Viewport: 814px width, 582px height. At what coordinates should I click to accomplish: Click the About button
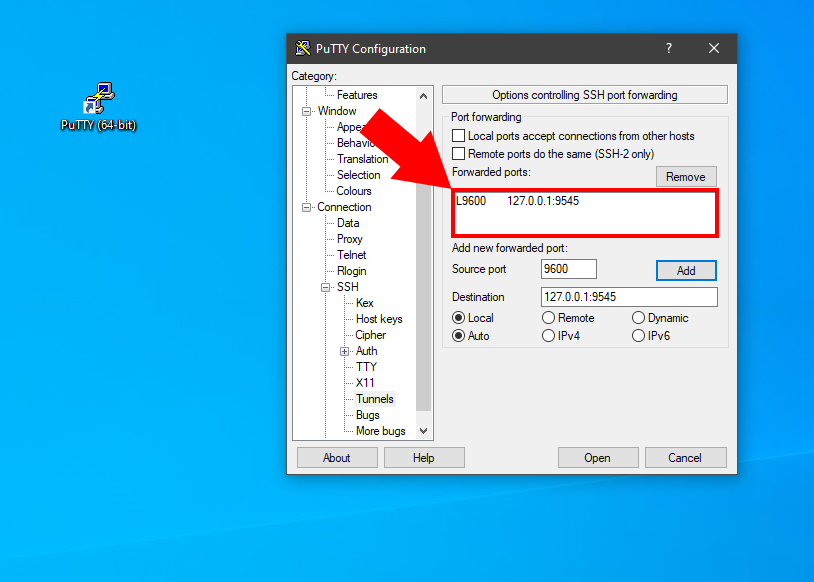pos(337,458)
